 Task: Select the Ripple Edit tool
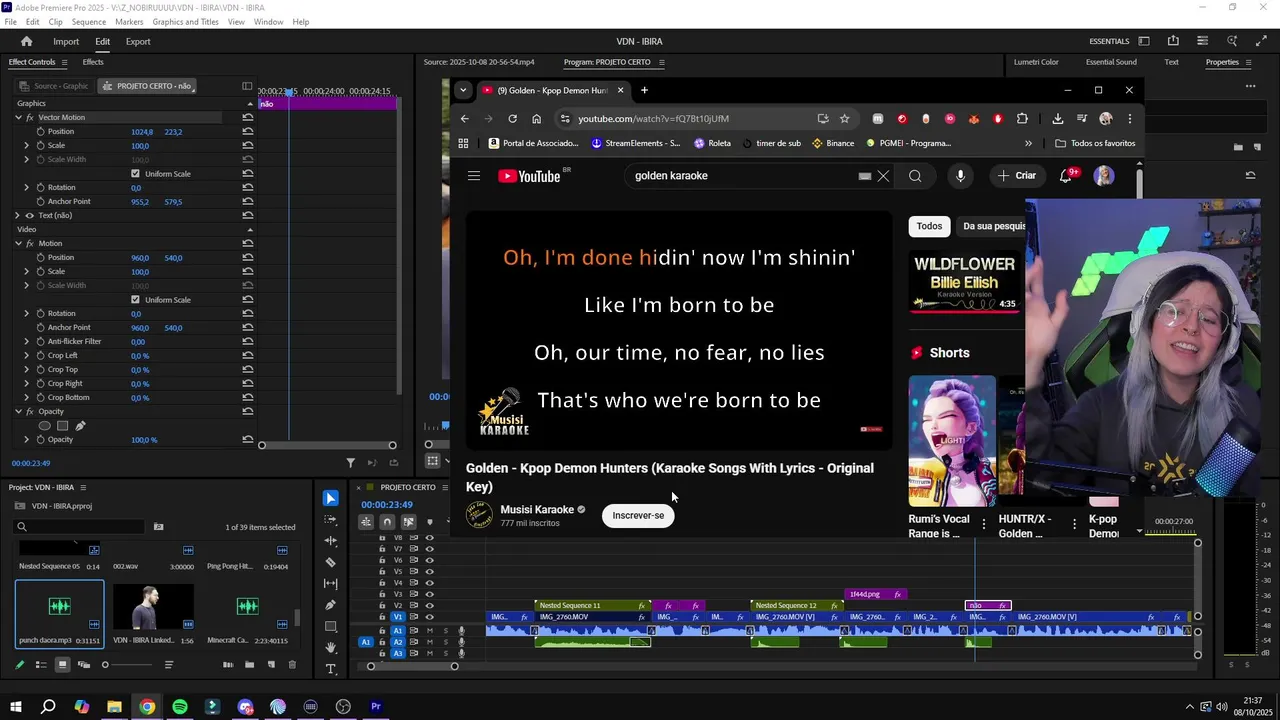[x=331, y=541]
